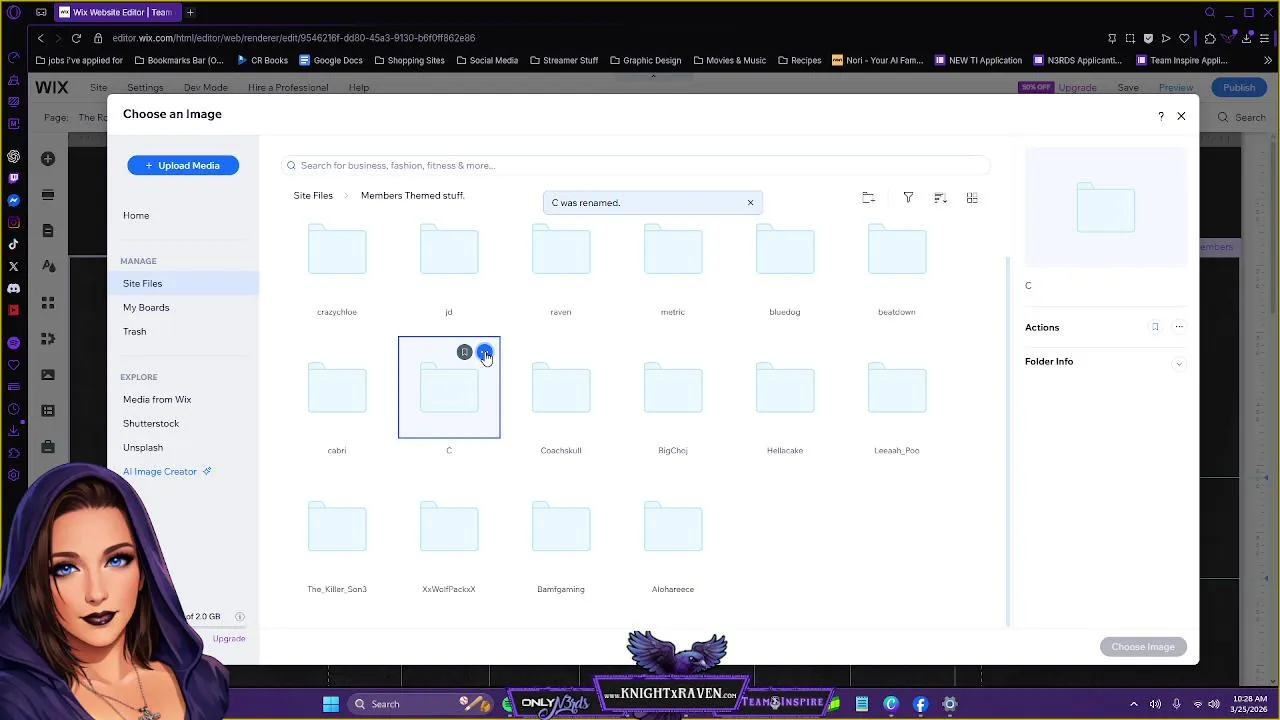
Task: Dismiss the 'C was renamed' notification
Action: [x=750, y=203]
